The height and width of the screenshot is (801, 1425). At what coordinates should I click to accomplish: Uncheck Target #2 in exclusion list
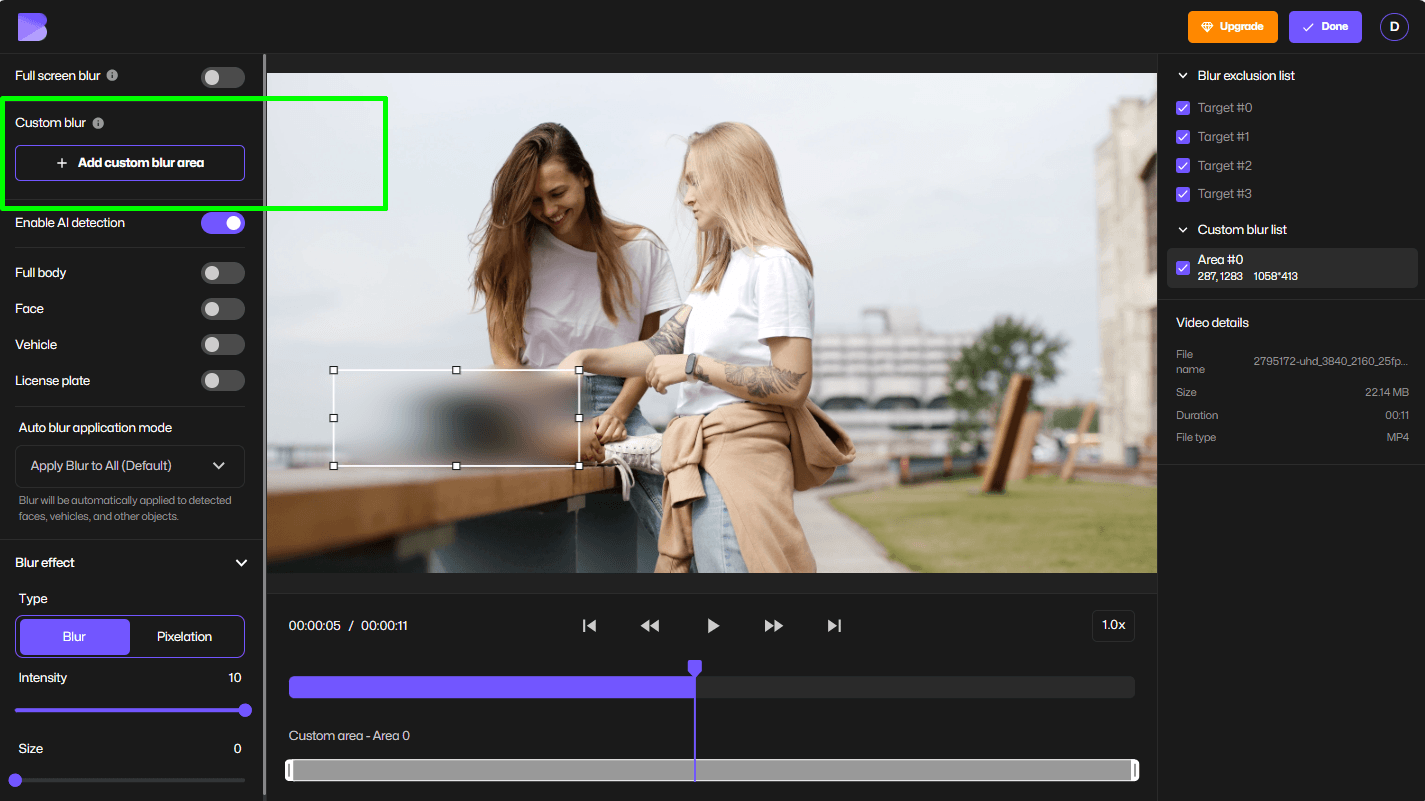click(1183, 166)
